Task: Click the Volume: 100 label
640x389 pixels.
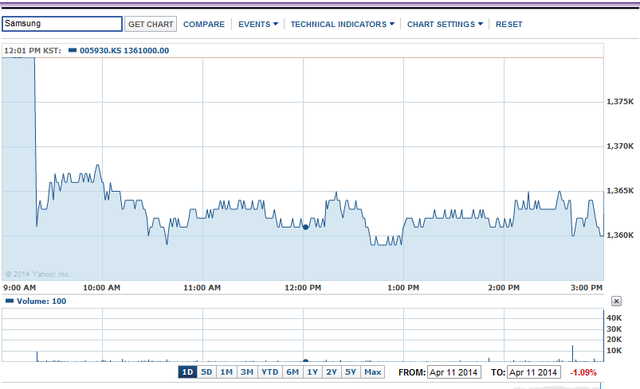Action: [41, 301]
